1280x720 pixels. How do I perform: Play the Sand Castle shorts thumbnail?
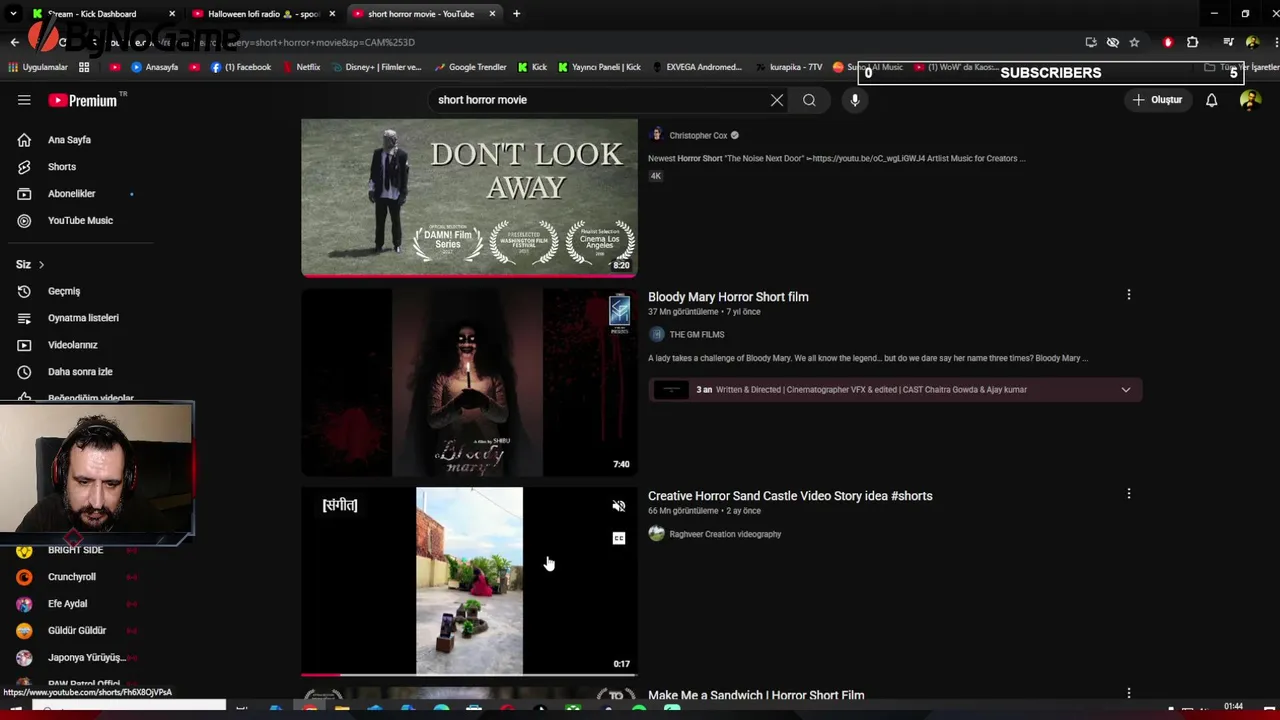point(469,581)
